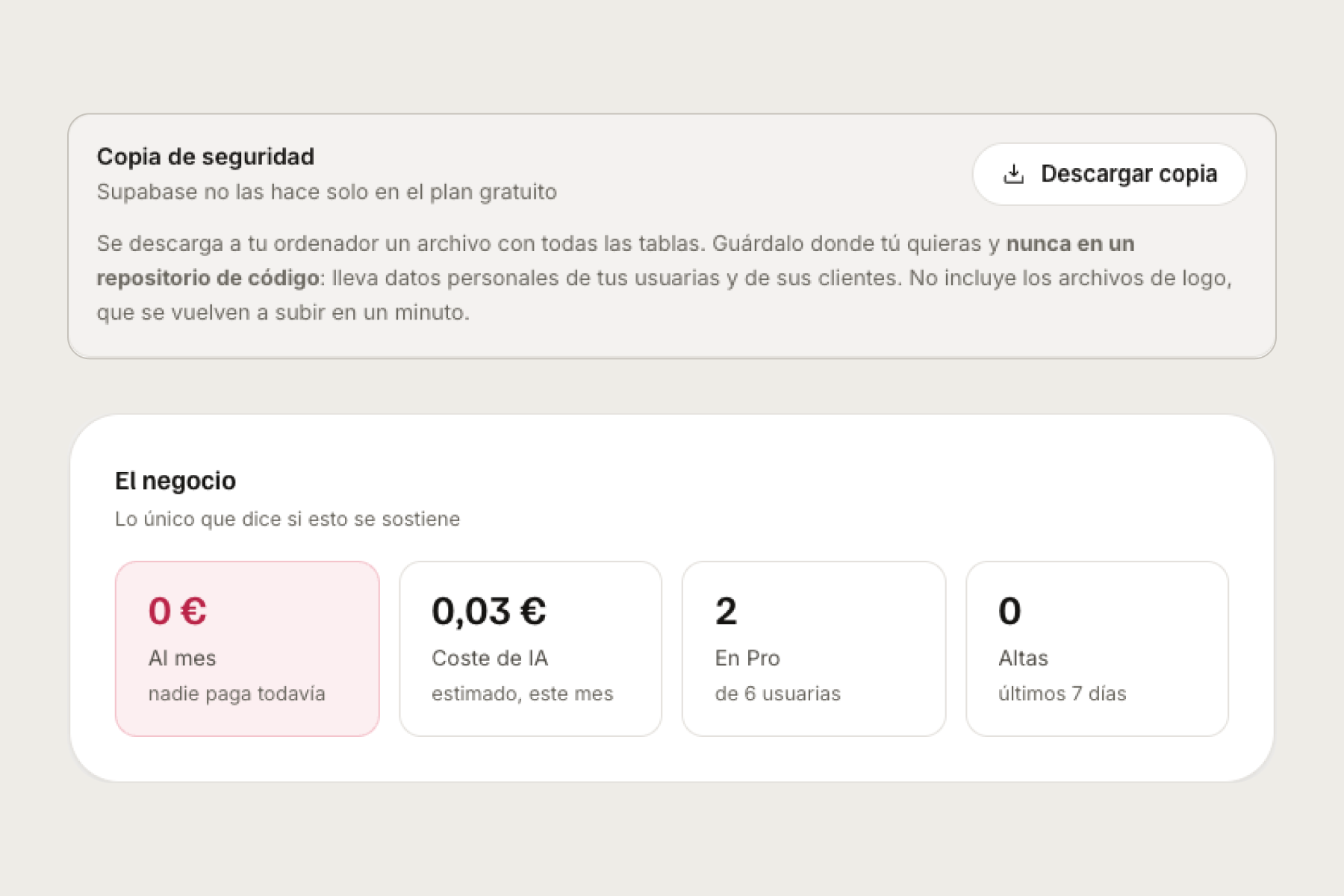The image size is (1344, 896).
Task: Click the download icon in Descargar copia
Action: point(1013,174)
